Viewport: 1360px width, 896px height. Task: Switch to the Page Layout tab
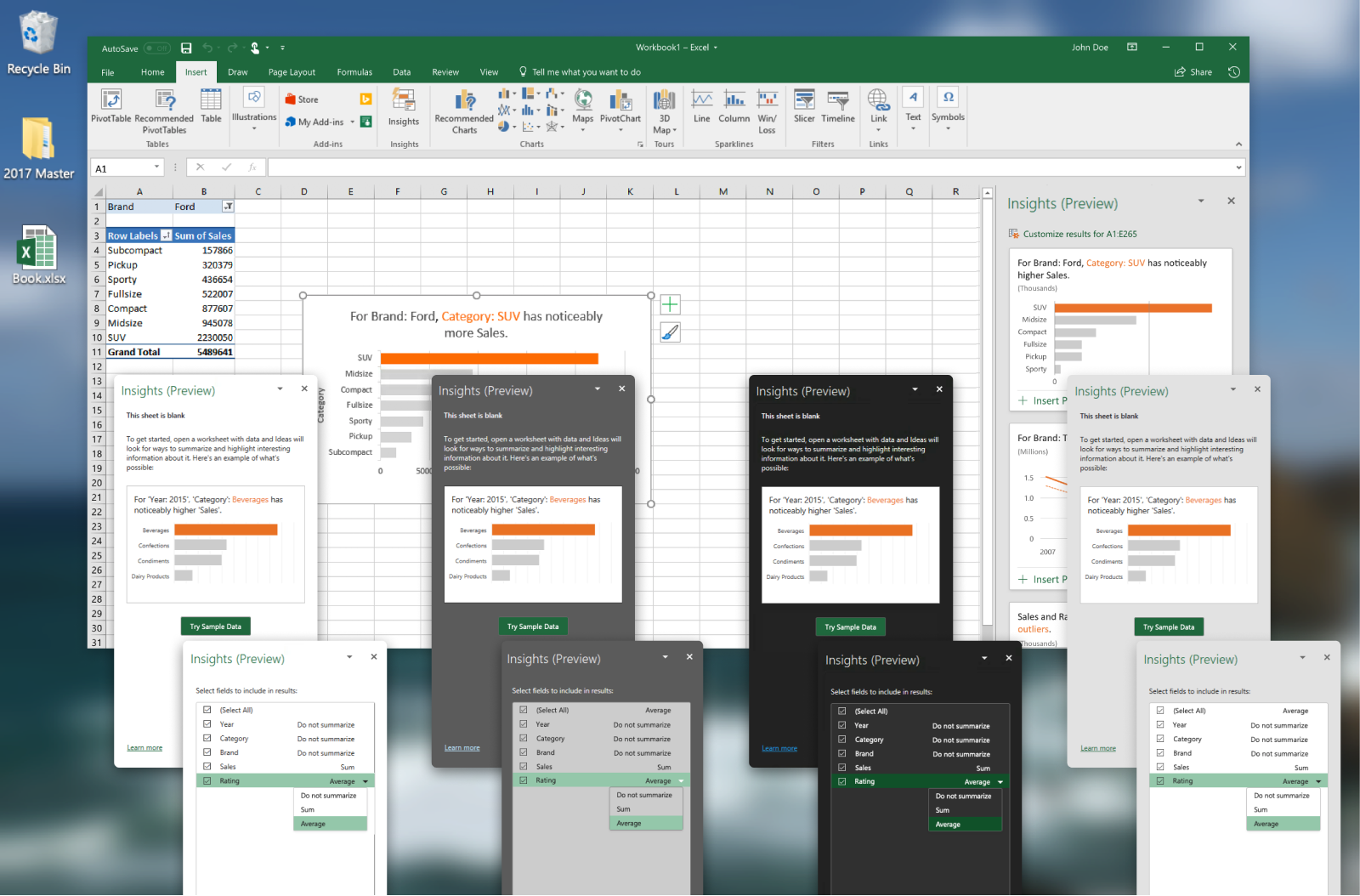click(292, 72)
